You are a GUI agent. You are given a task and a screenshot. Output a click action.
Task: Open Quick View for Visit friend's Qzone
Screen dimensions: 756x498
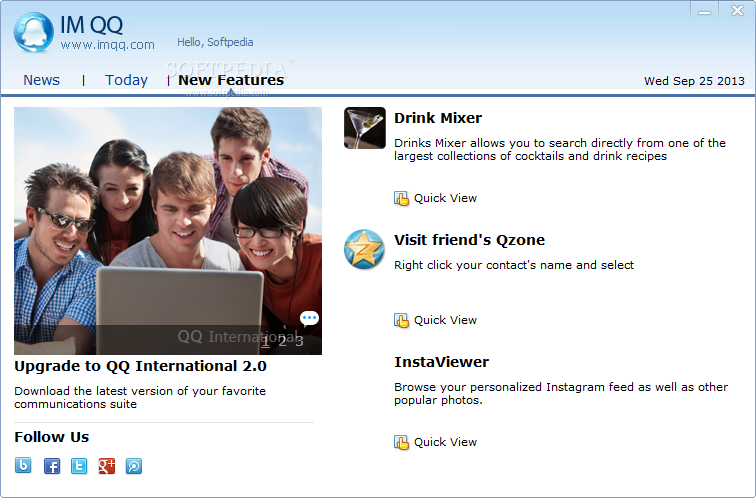click(445, 320)
